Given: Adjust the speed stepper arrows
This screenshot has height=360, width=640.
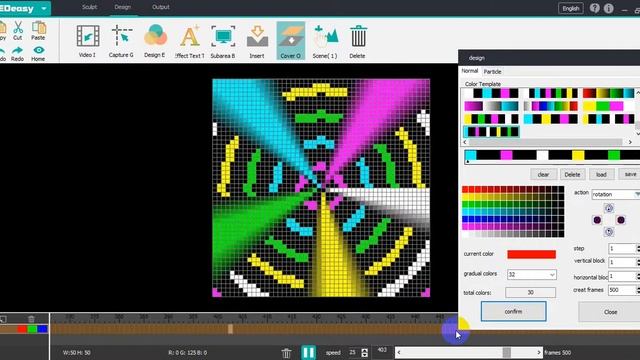Looking at the screenshot, I should pyautogui.click(x=364, y=353).
